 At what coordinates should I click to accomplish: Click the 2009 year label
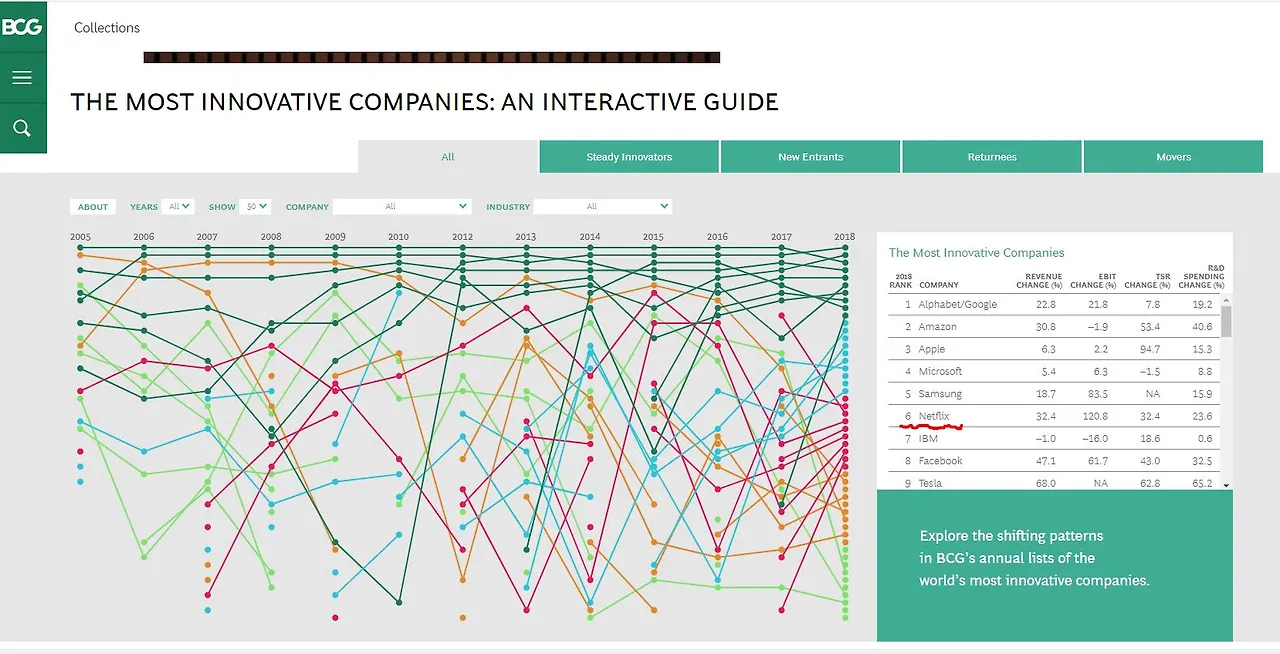point(335,237)
